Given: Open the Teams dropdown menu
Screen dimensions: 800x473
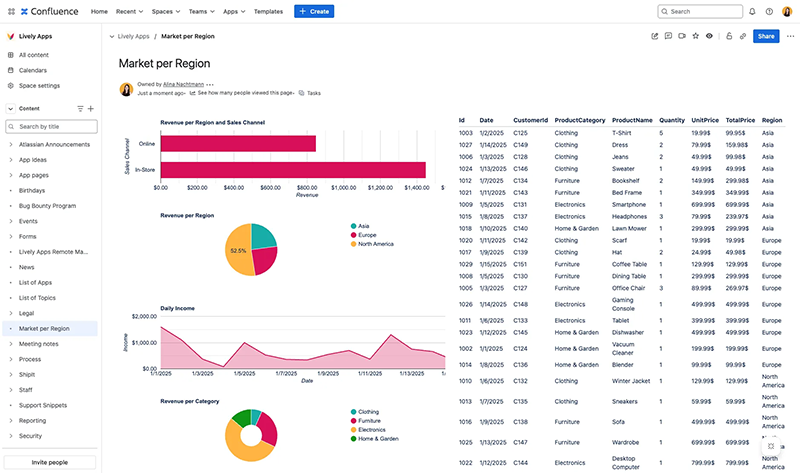Looking at the screenshot, I should pyautogui.click(x=202, y=11).
